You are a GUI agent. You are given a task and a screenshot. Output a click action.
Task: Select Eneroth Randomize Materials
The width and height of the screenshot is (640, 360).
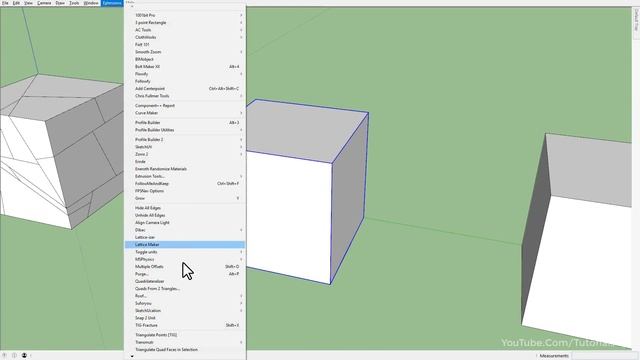[x=184, y=169]
